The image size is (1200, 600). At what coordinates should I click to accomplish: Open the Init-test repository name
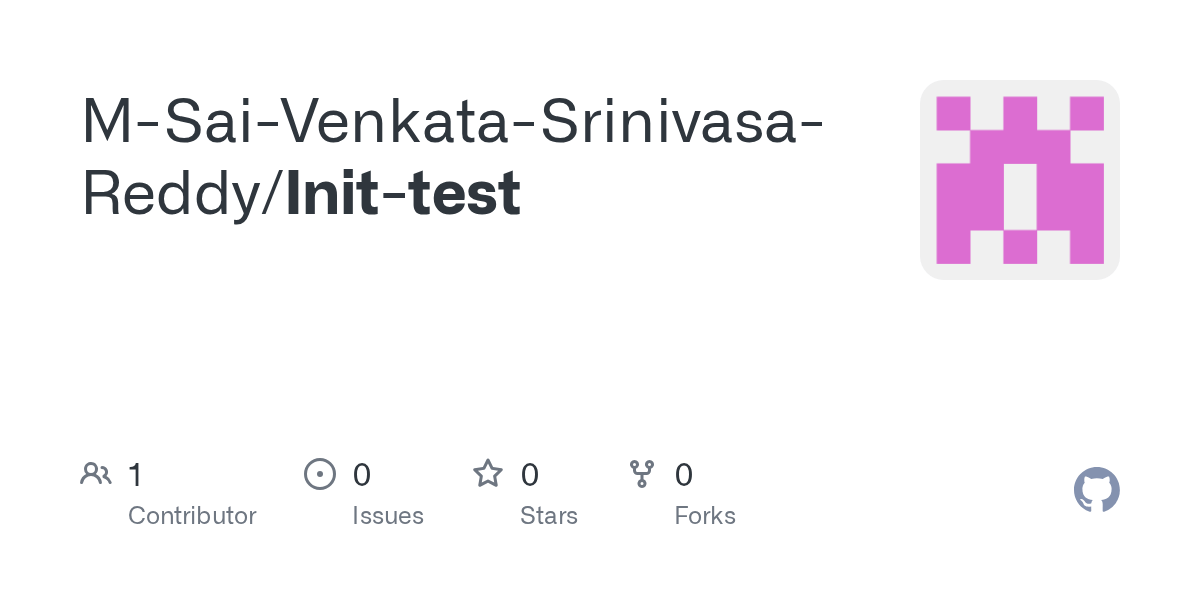click(403, 193)
